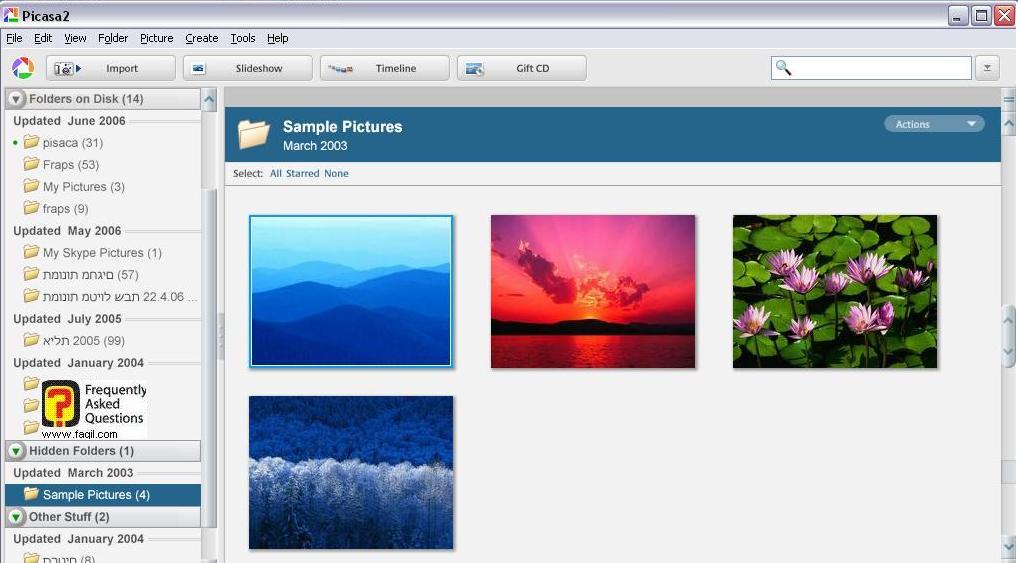This screenshot has height=563, width=1018.
Task: Click the magnifying glass search icon
Action: coord(784,68)
